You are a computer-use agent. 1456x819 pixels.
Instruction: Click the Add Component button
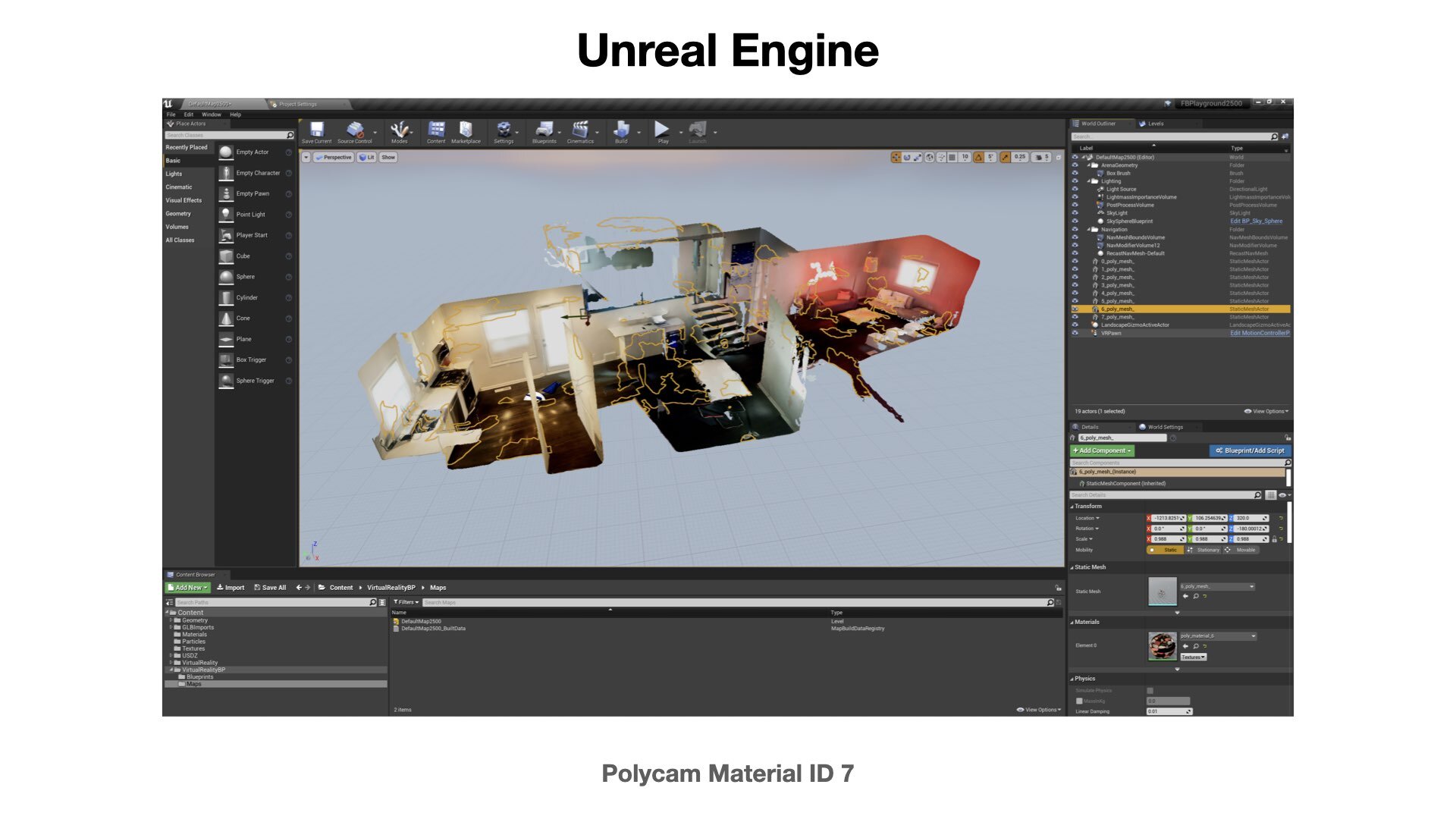tap(1102, 450)
